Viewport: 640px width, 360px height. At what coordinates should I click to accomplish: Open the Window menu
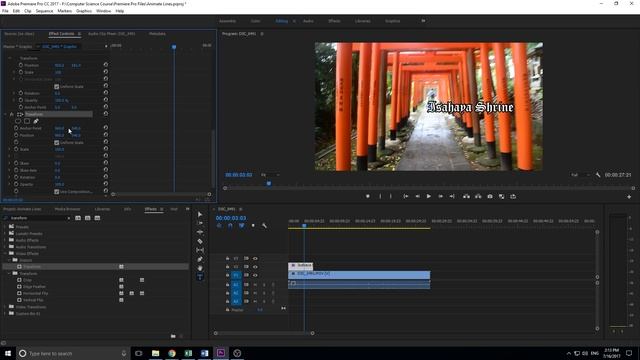pos(103,11)
